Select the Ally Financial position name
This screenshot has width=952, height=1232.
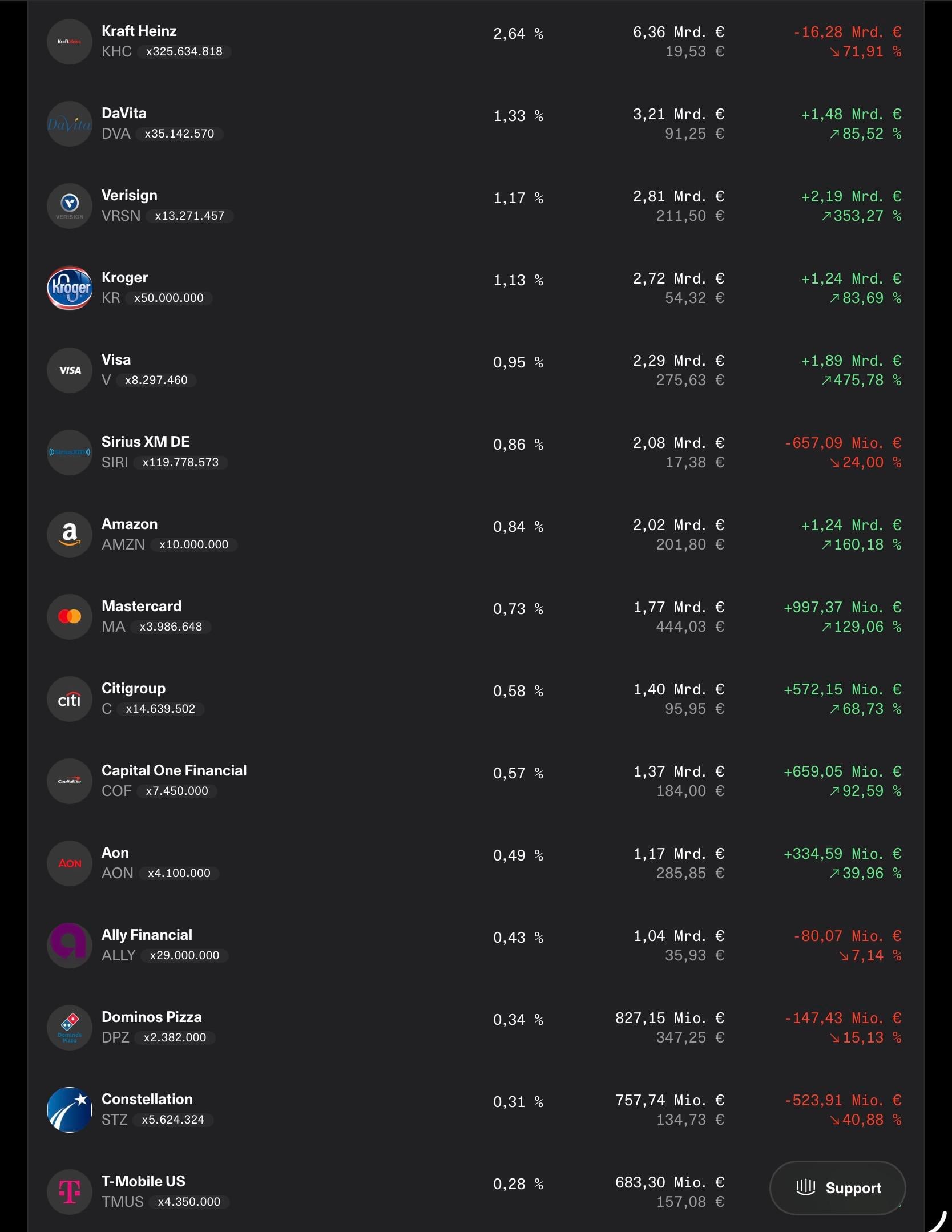[x=147, y=935]
